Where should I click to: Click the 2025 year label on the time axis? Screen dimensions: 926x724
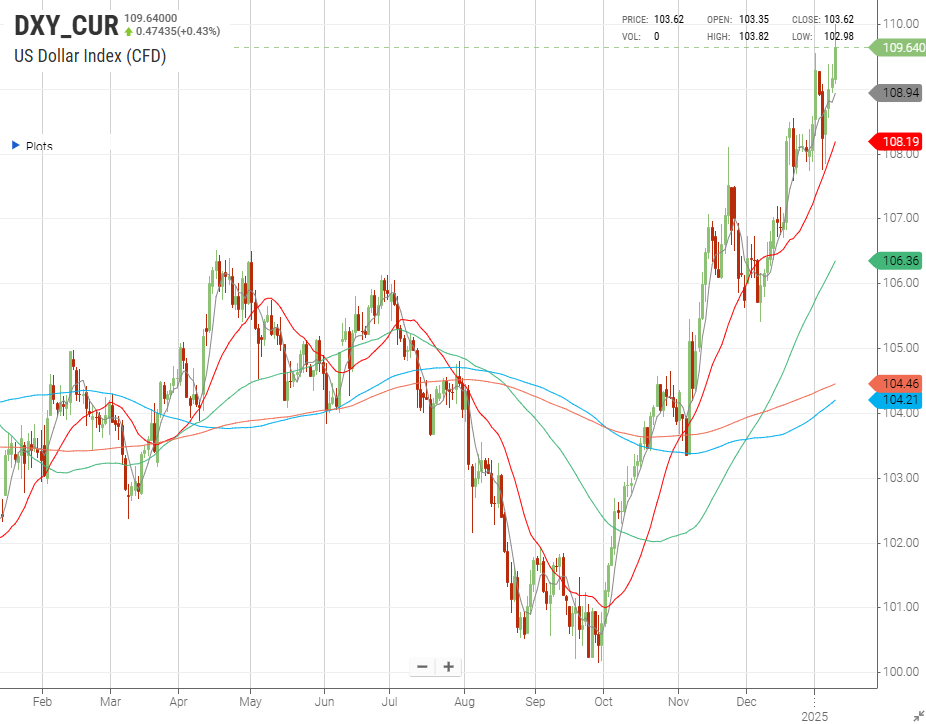[815, 716]
